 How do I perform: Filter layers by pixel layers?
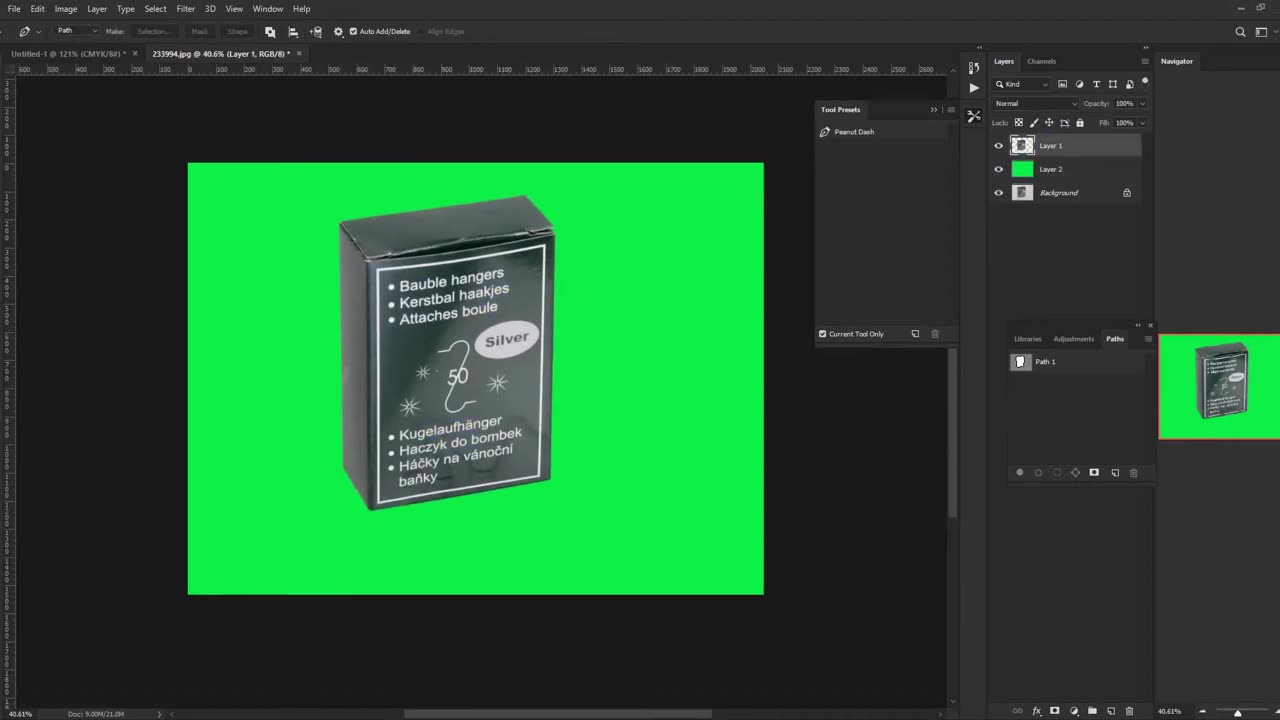point(1062,84)
